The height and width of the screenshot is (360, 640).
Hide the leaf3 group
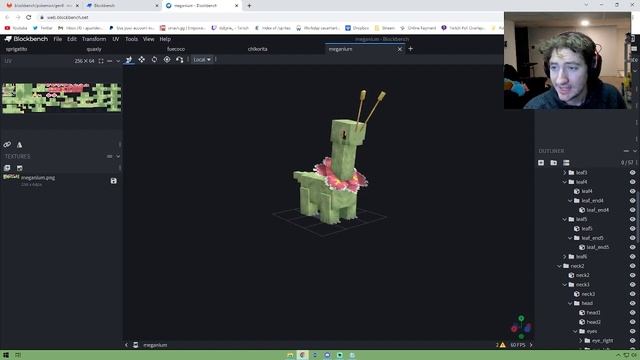pos(632,173)
